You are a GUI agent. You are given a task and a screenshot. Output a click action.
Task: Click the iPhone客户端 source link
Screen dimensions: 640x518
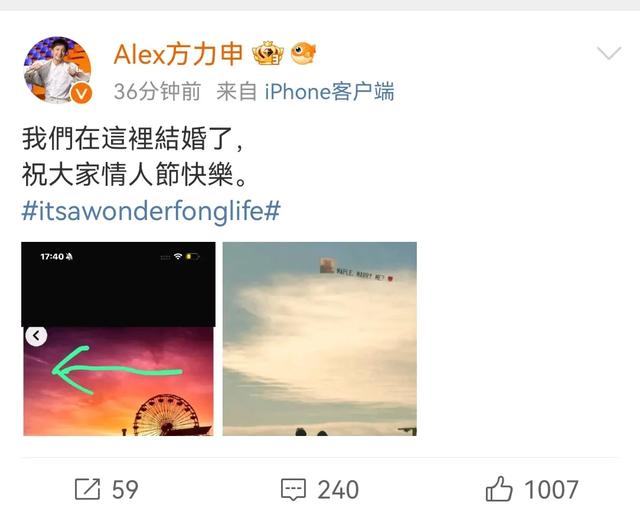coord(329,91)
